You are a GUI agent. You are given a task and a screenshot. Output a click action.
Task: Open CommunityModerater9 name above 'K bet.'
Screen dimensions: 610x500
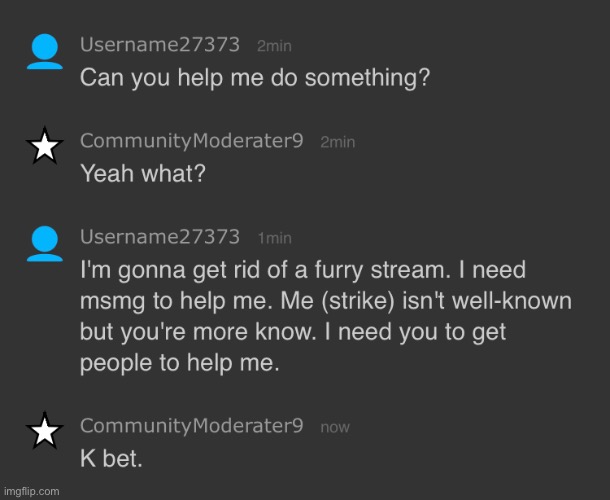[191, 426]
